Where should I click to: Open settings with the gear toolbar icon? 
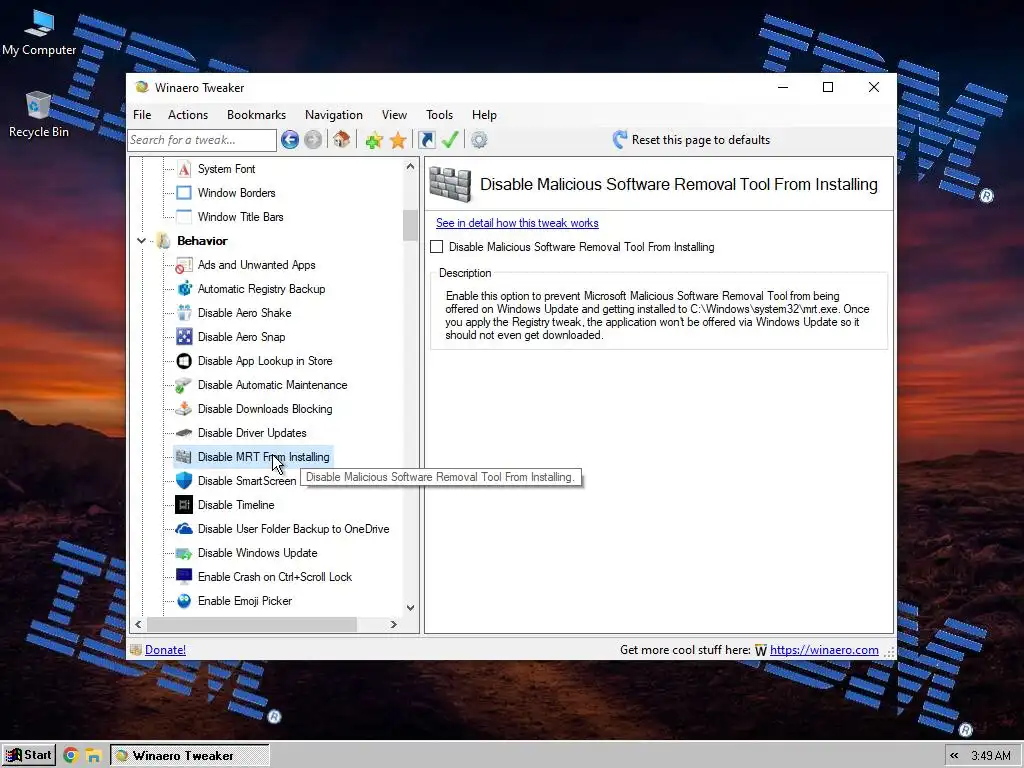coord(479,140)
